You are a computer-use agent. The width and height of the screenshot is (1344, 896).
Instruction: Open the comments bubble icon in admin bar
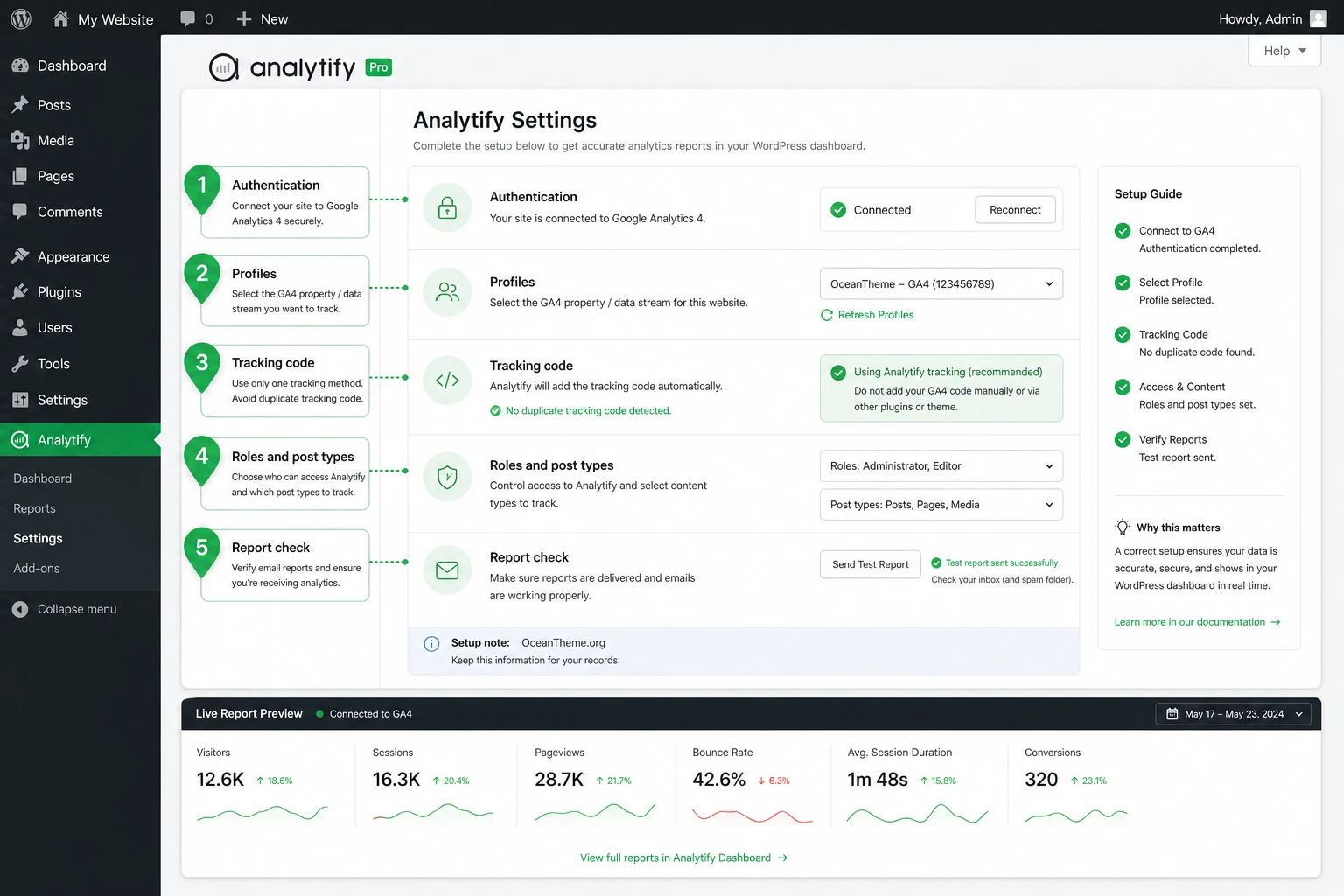pyautogui.click(x=187, y=19)
